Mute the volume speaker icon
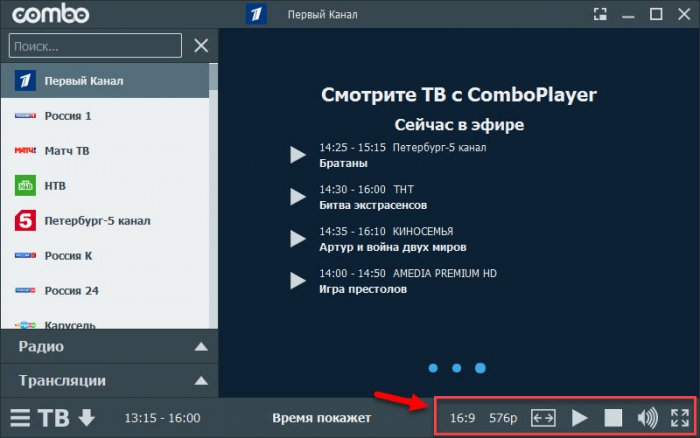Image resolution: width=700 pixels, height=438 pixels. (647, 418)
